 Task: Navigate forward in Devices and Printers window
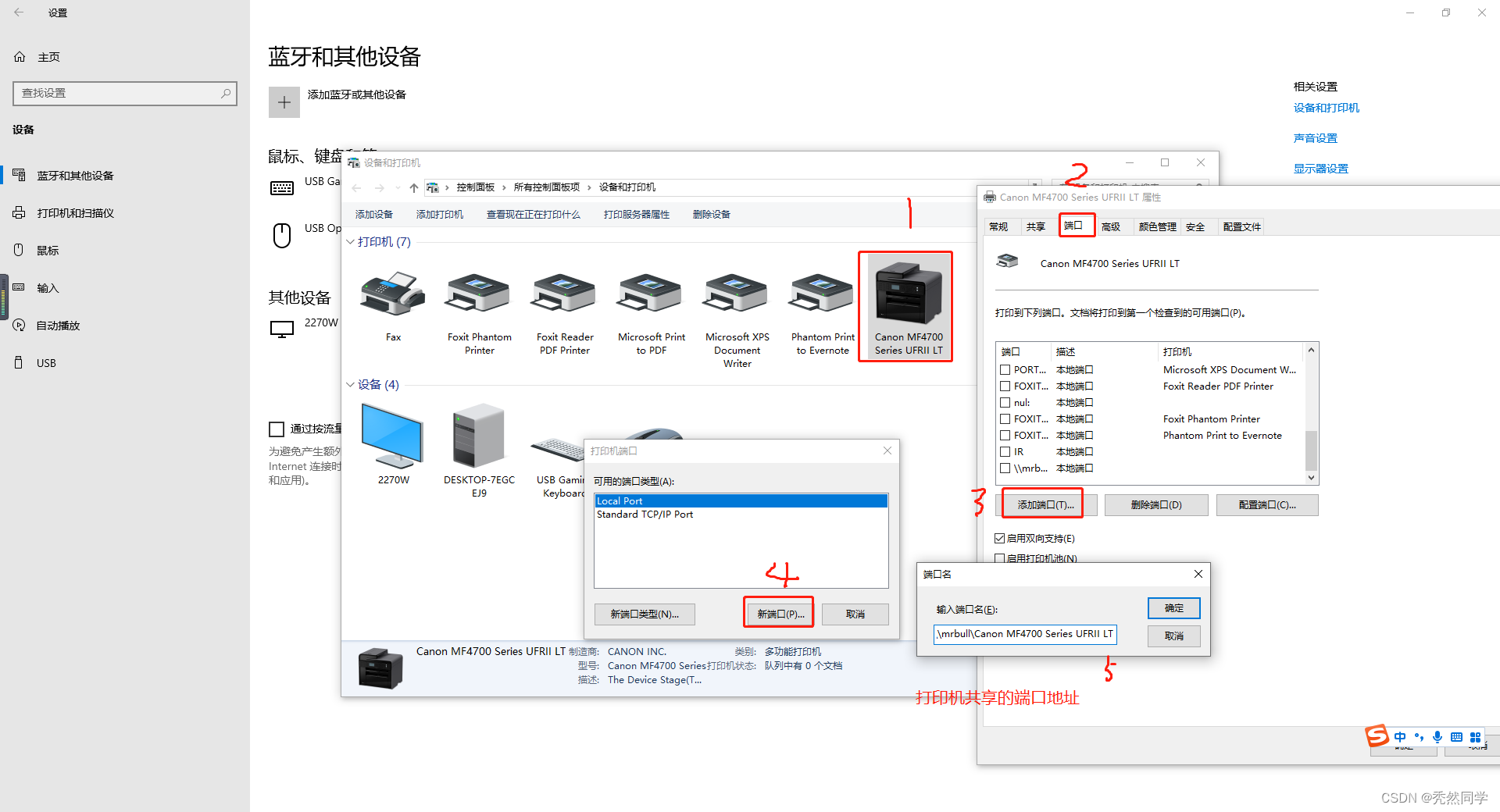tap(380, 187)
